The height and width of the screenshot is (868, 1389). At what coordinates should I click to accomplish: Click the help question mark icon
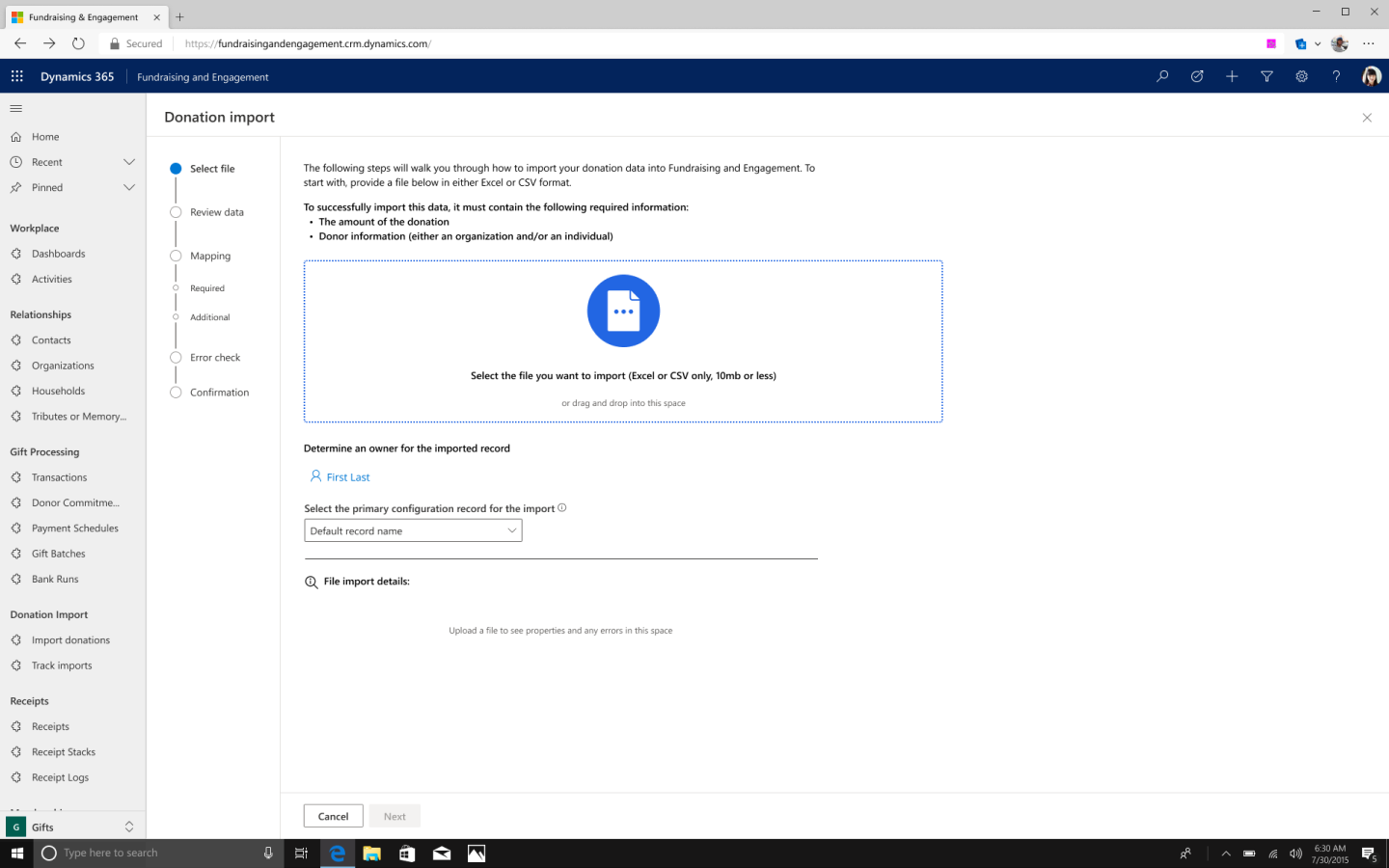tap(1336, 76)
